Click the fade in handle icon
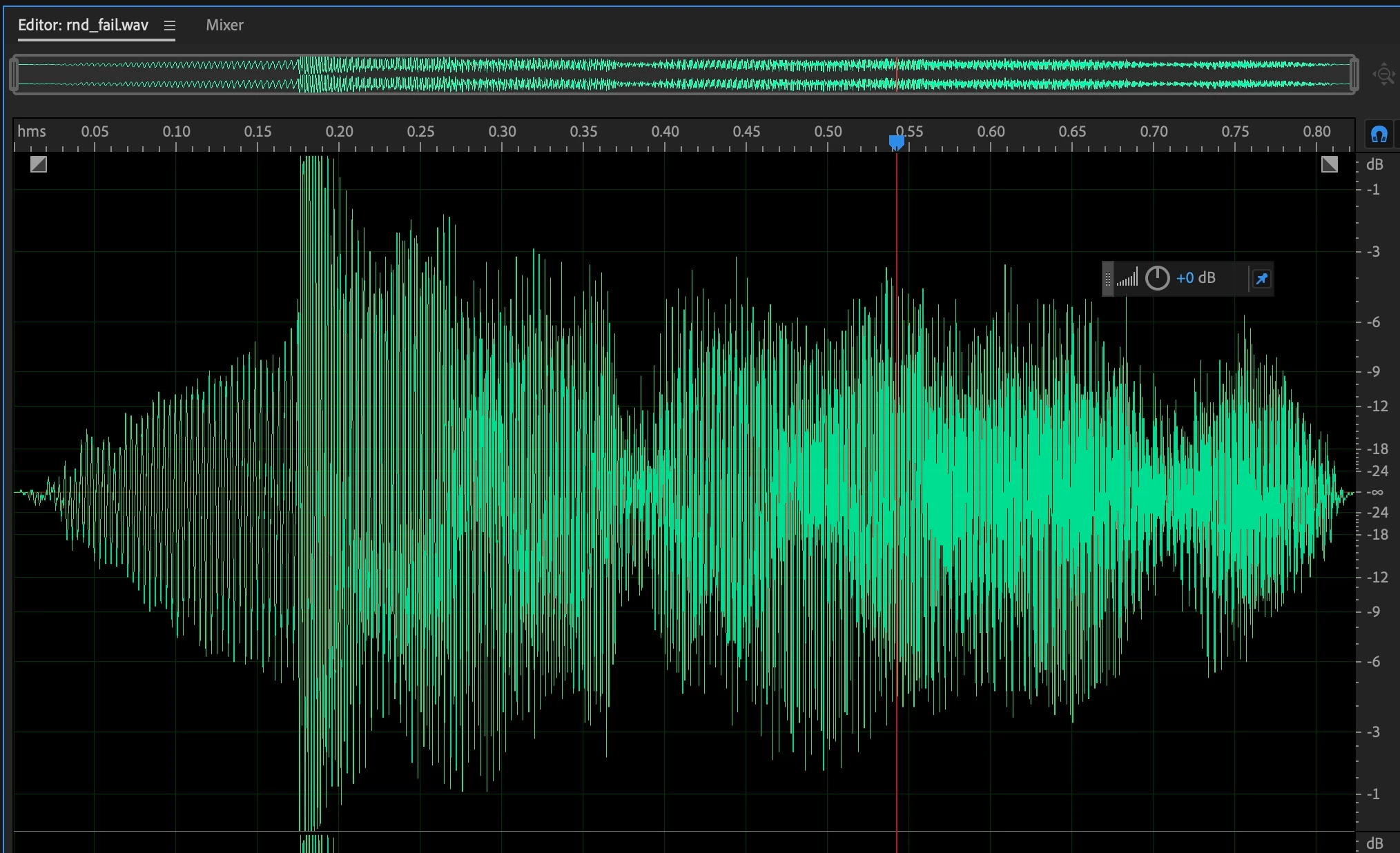The height and width of the screenshot is (853, 1400). coord(39,164)
